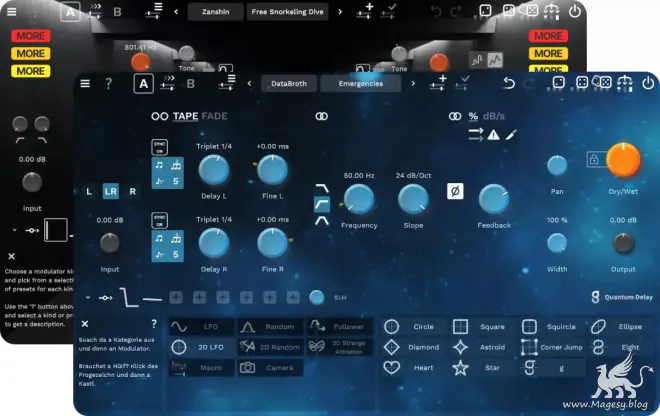This screenshot has width=660, height=416.
Task: Choose the 2D LFO modulator category
Action: point(202,347)
